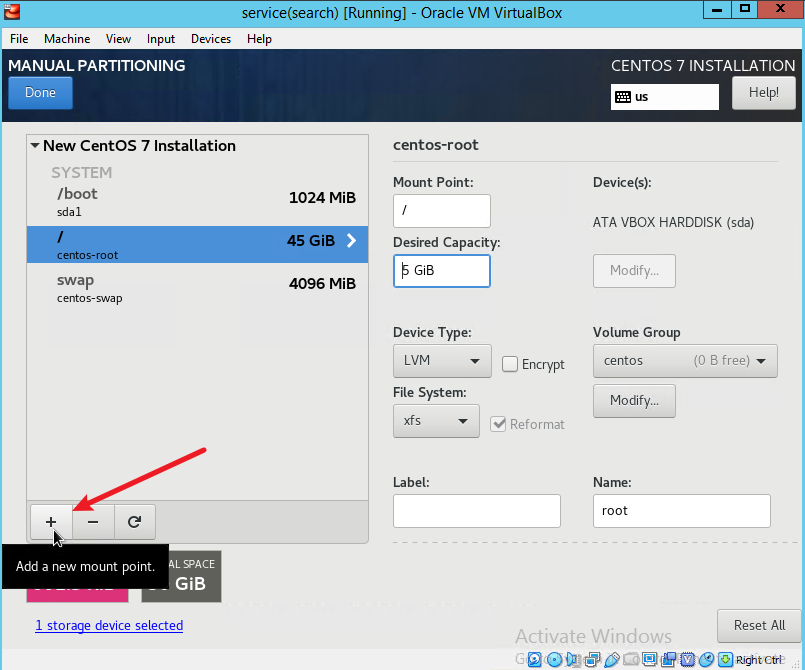The height and width of the screenshot is (670, 805).
Task: Click Modify under Volume Group
Action: pos(634,400)
